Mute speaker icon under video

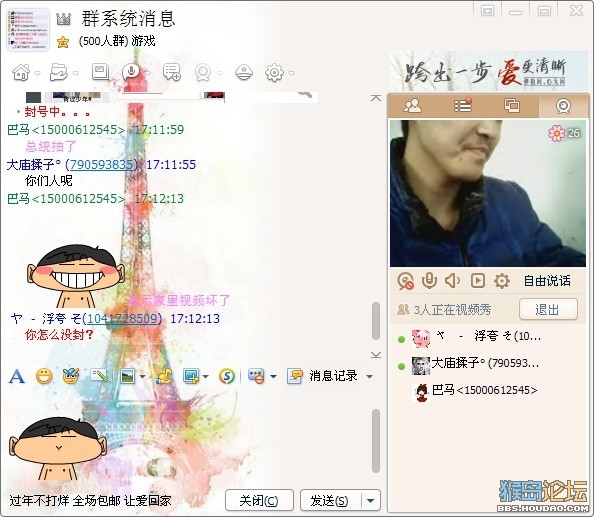(453, 281)
